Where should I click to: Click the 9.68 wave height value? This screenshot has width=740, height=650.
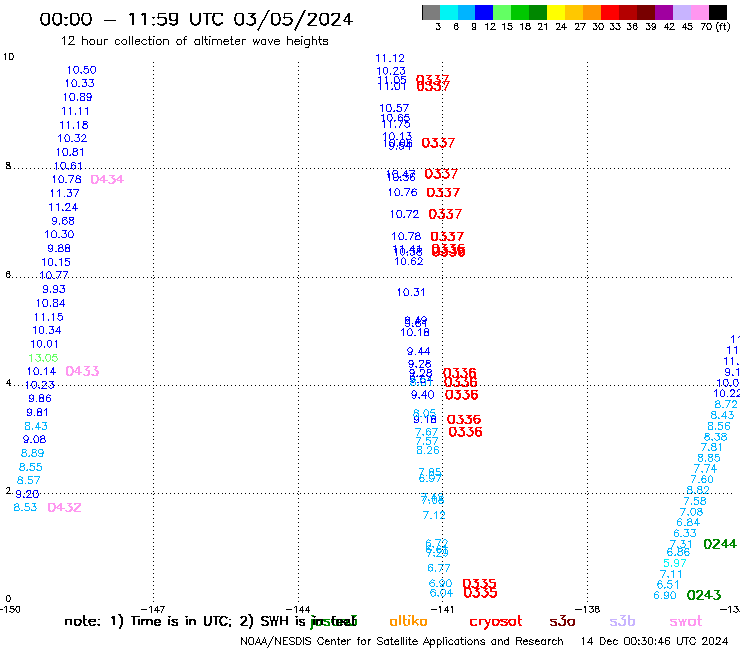point(63,221)
